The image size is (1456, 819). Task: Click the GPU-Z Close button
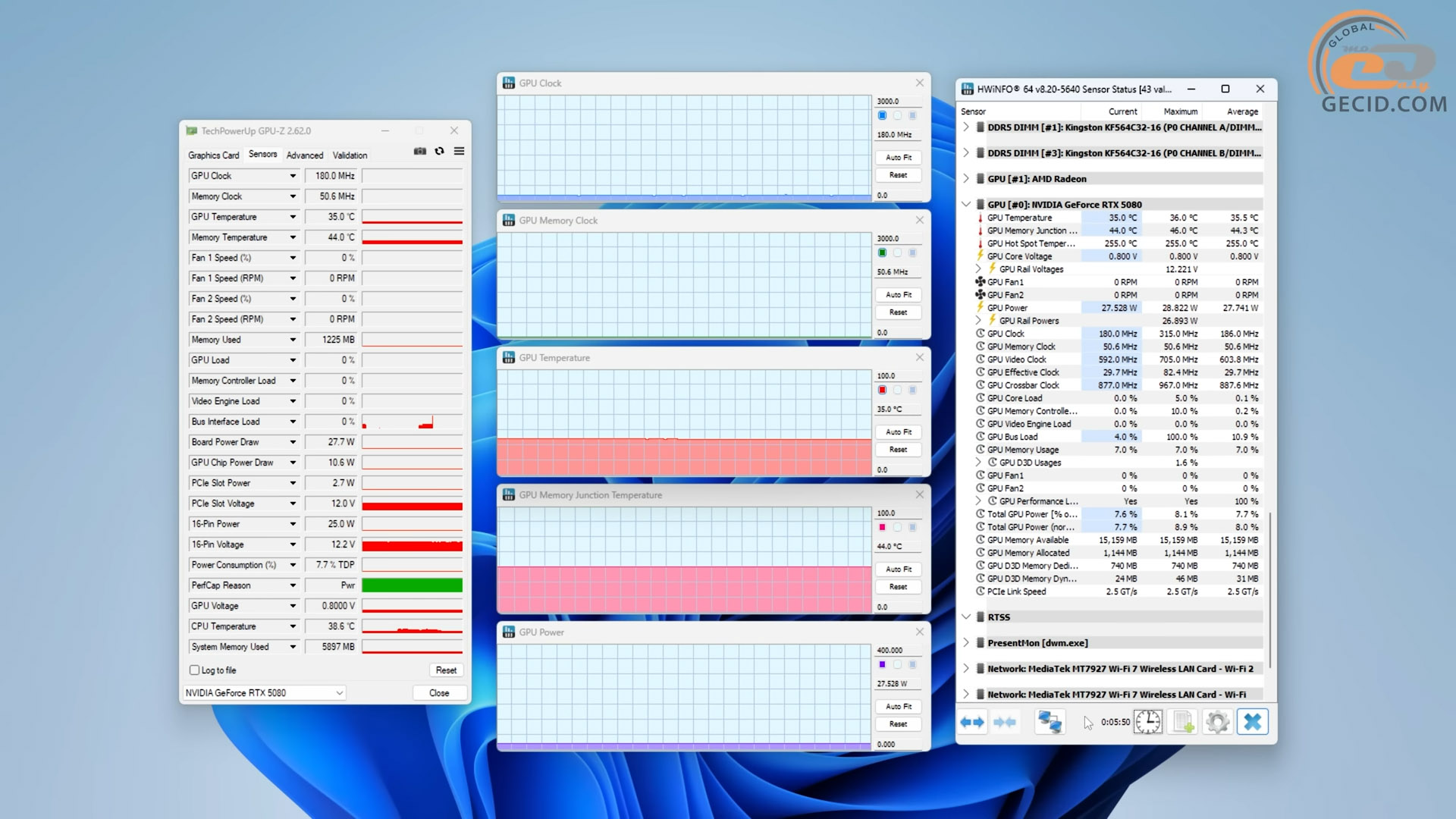point(439,693)
